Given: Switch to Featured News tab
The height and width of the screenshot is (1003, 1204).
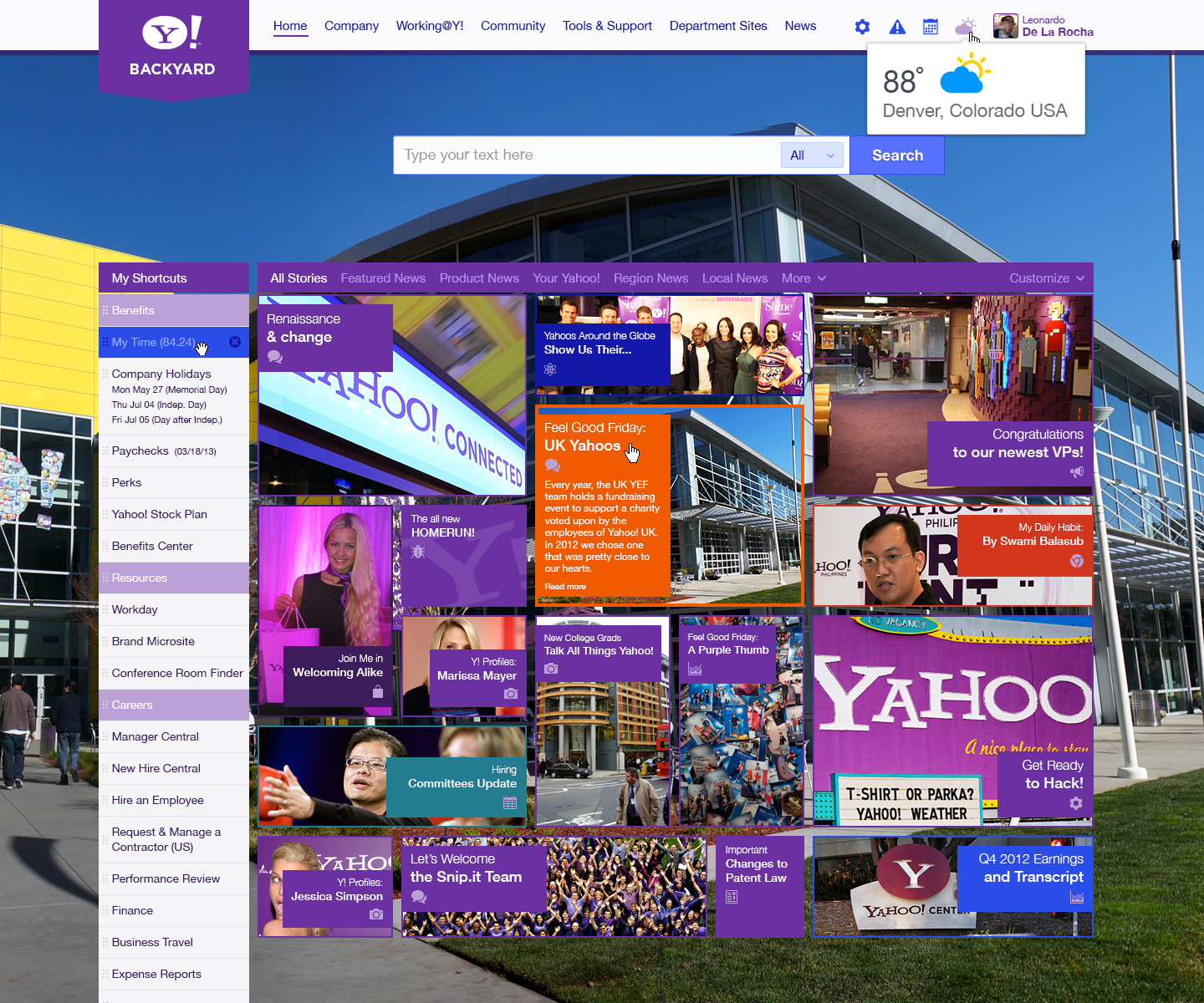Looking at the screenshot, I should tap(383, 278).
